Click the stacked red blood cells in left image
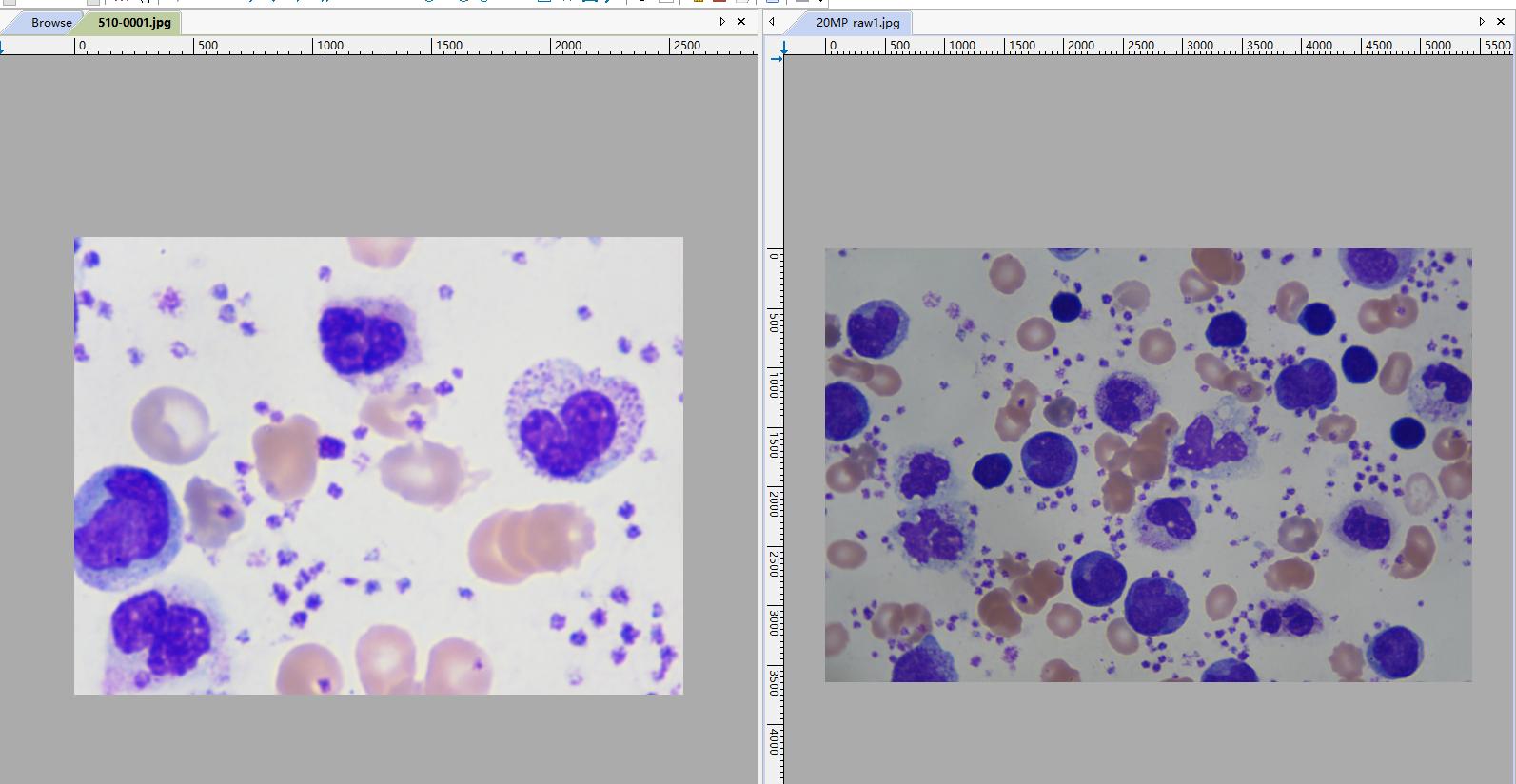The height and width of the screenshot is (784, 1516). coord(530,543)
